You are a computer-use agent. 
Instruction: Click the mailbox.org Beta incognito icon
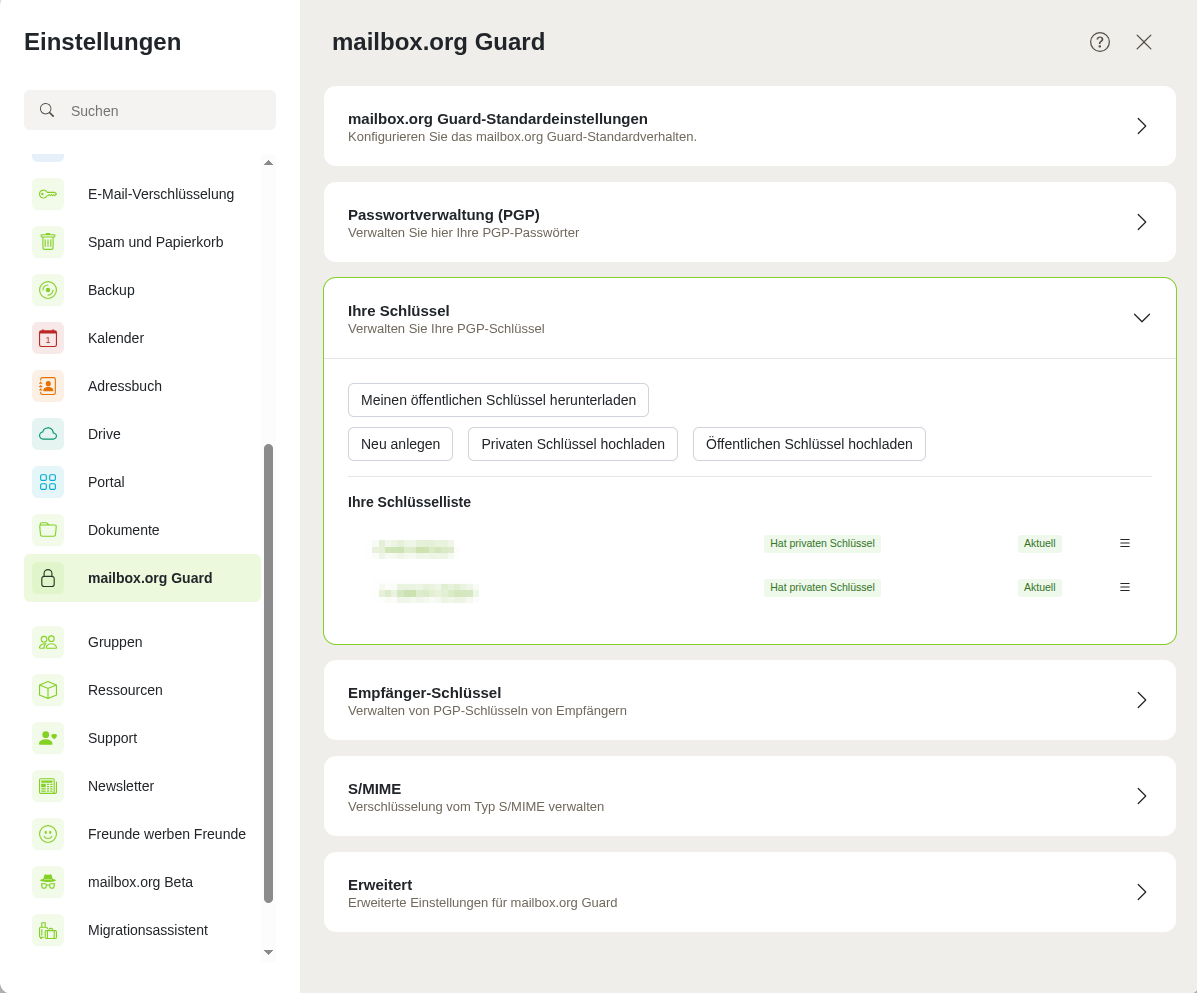coord(48,883)
